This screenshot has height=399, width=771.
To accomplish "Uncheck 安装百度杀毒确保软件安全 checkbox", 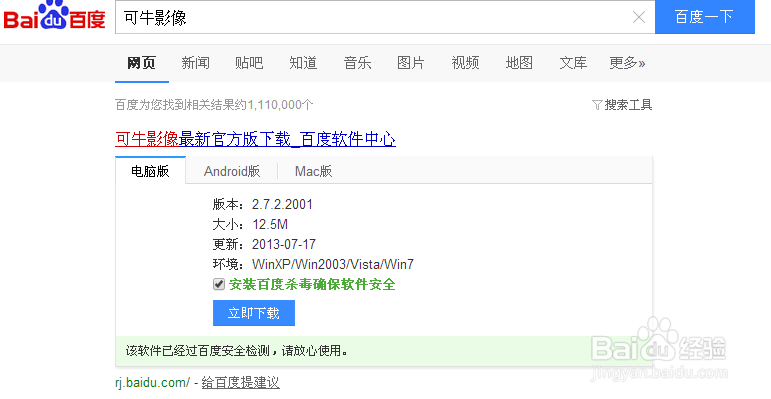I will click(x=219, y=284).
